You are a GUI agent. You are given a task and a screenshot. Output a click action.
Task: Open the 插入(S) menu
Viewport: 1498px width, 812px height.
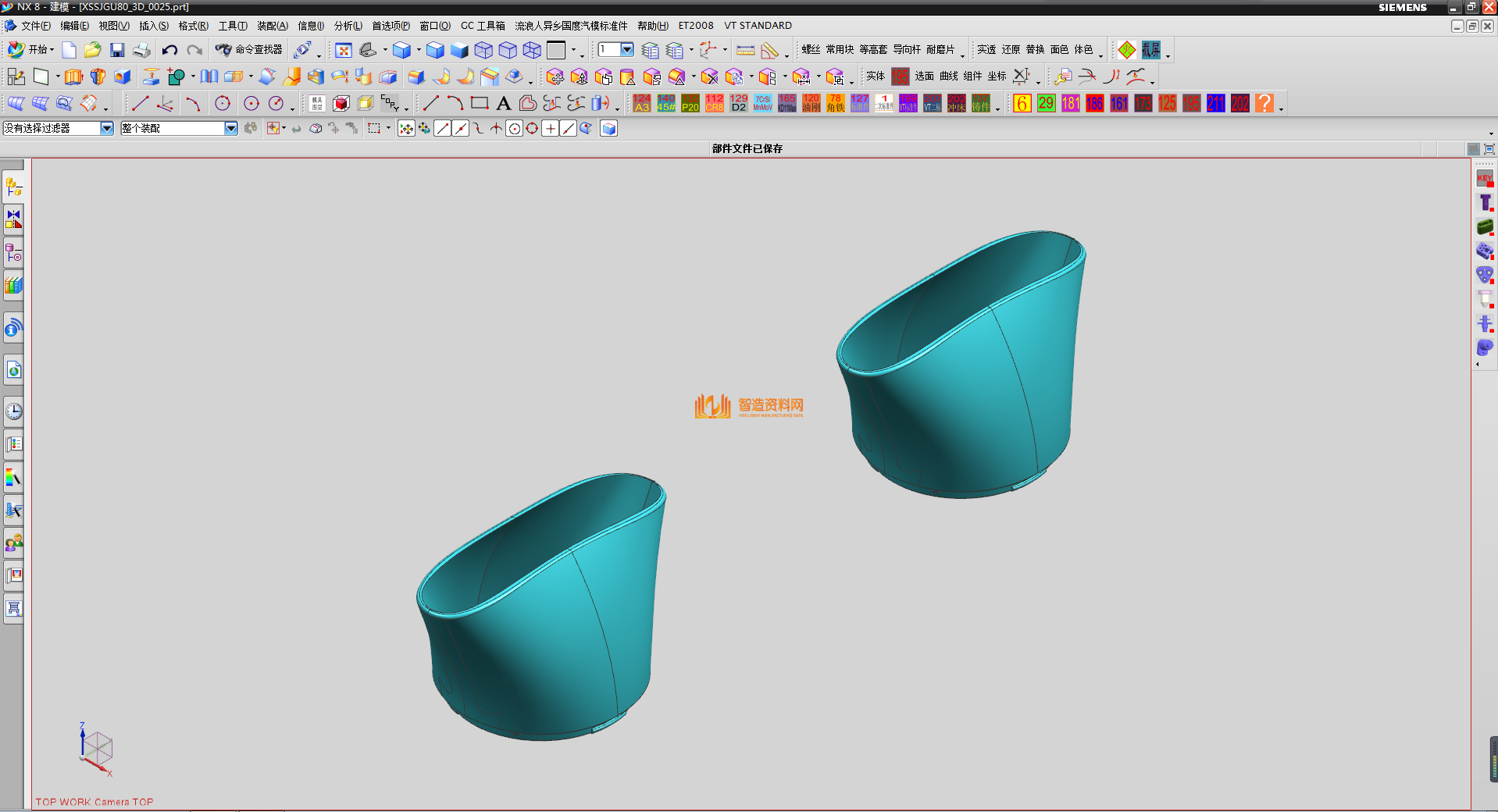point(153,26)
